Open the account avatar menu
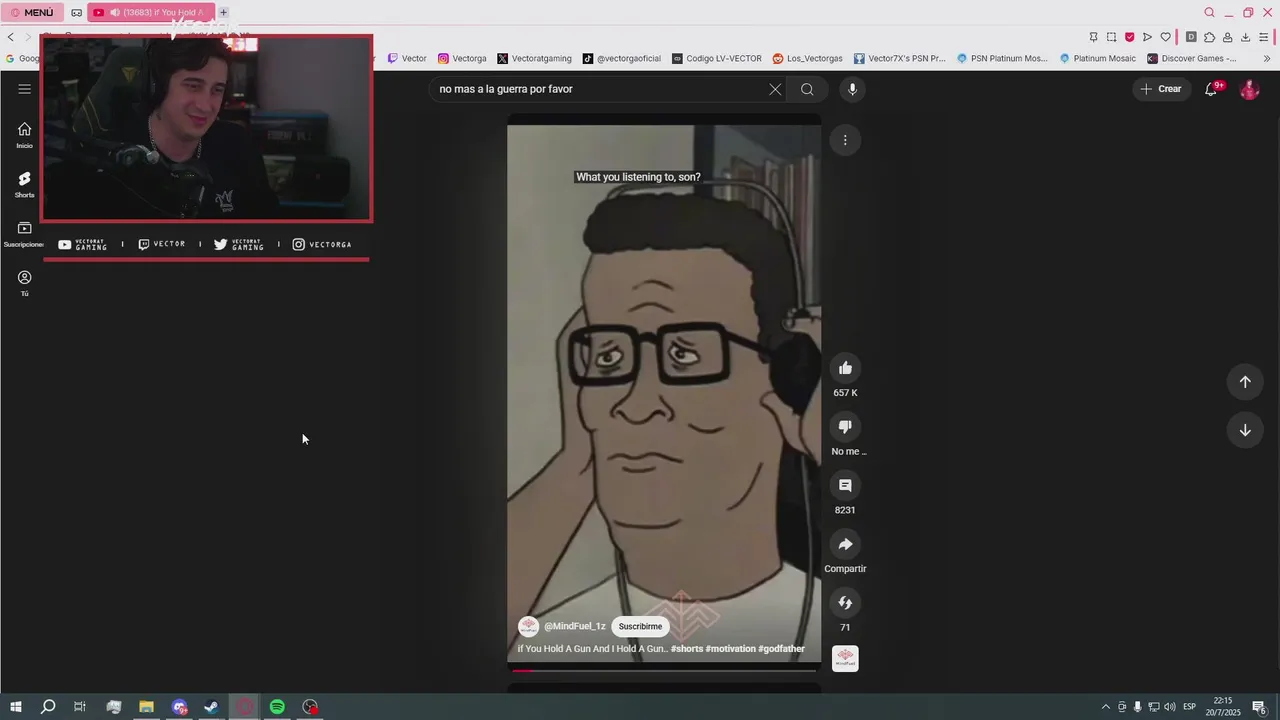The height and width of the screenshot is (720, 1280). pyautogui.click(x=1249, y=89)
